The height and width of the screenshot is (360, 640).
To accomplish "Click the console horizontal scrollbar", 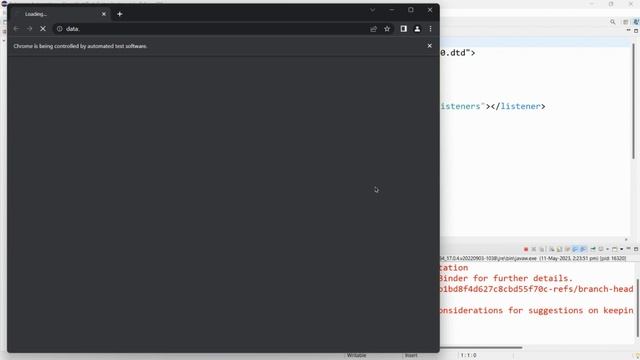I will 481,347.
